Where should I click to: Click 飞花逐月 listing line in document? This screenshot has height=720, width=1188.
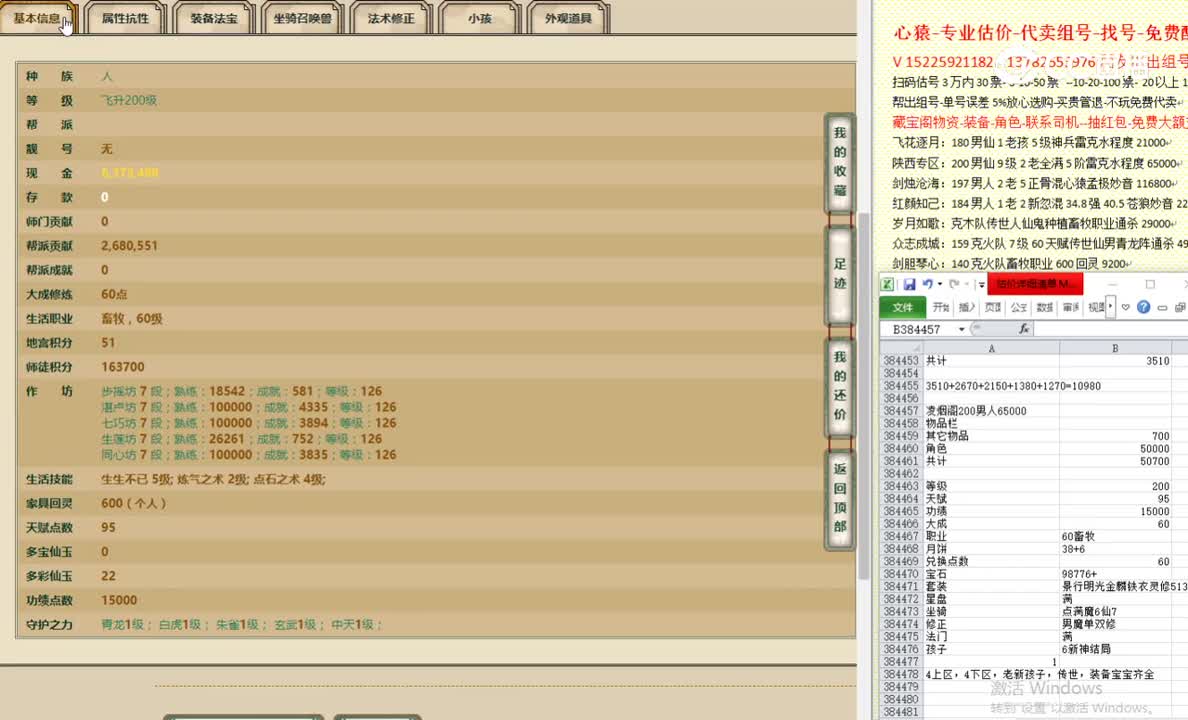click(1032, 142)
